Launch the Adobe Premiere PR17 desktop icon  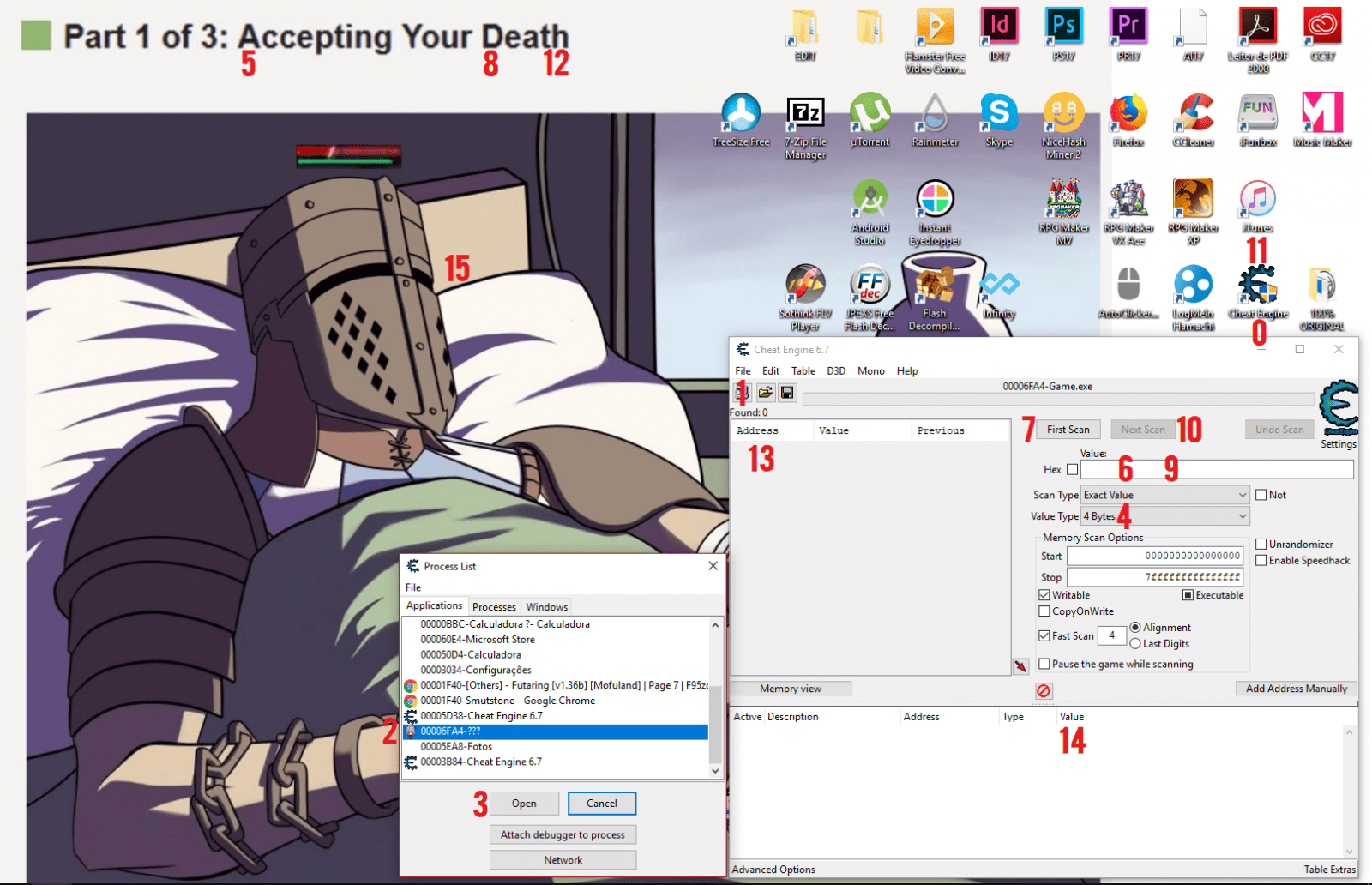coord(1128,34)
